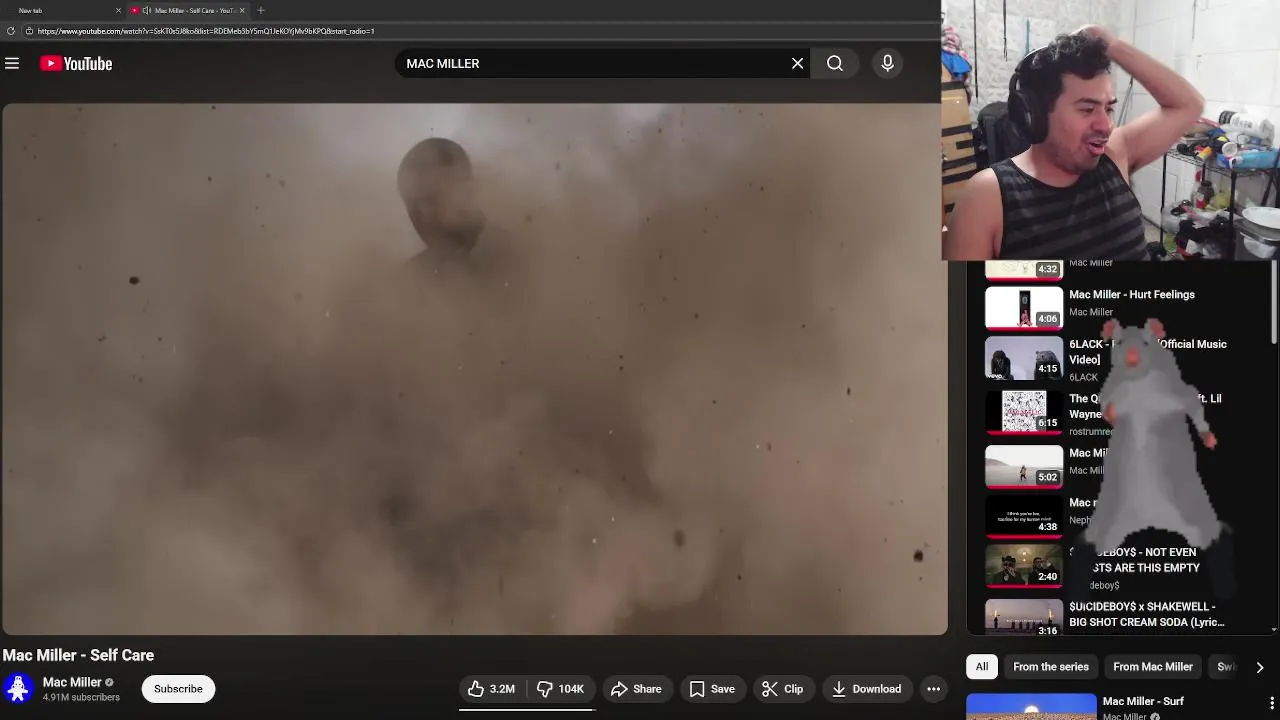This screenshot has height=720, width=1280.
Task: Click the search magnifier button
Action: [835, 63]
